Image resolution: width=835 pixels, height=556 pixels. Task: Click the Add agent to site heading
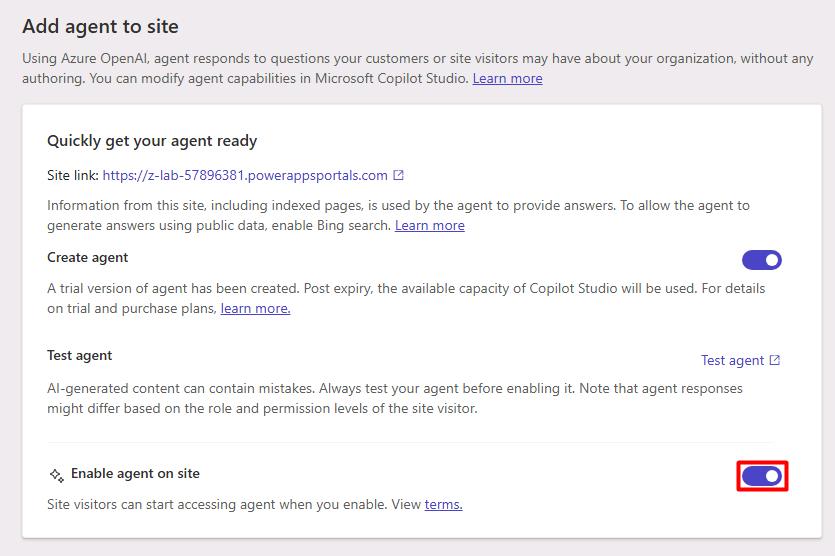coord(101,26)
